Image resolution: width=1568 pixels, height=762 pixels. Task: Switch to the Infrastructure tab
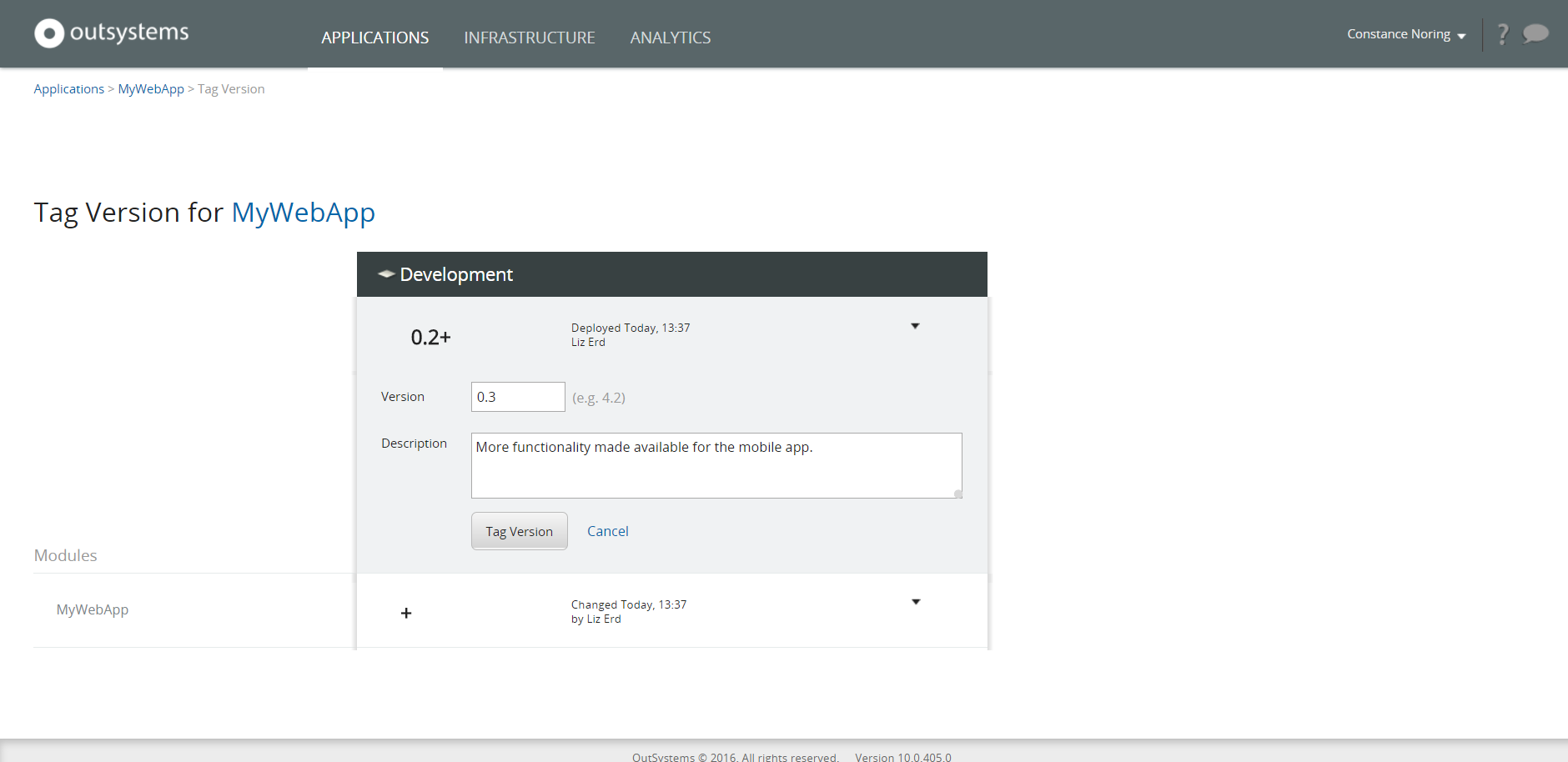coord(530,38)
